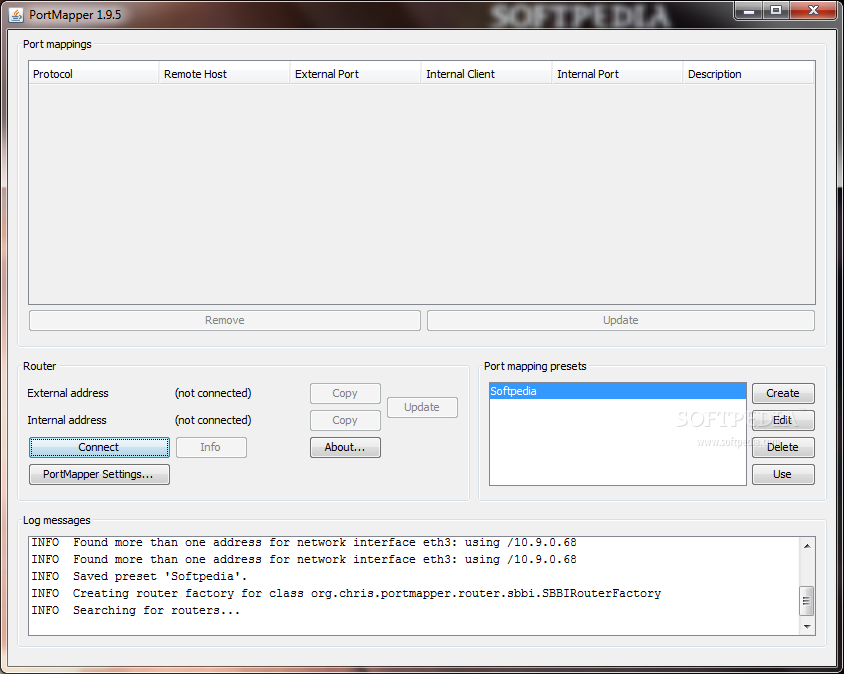Copy the external address
This screenshot has width=844, height=674.
coord(345,394)
